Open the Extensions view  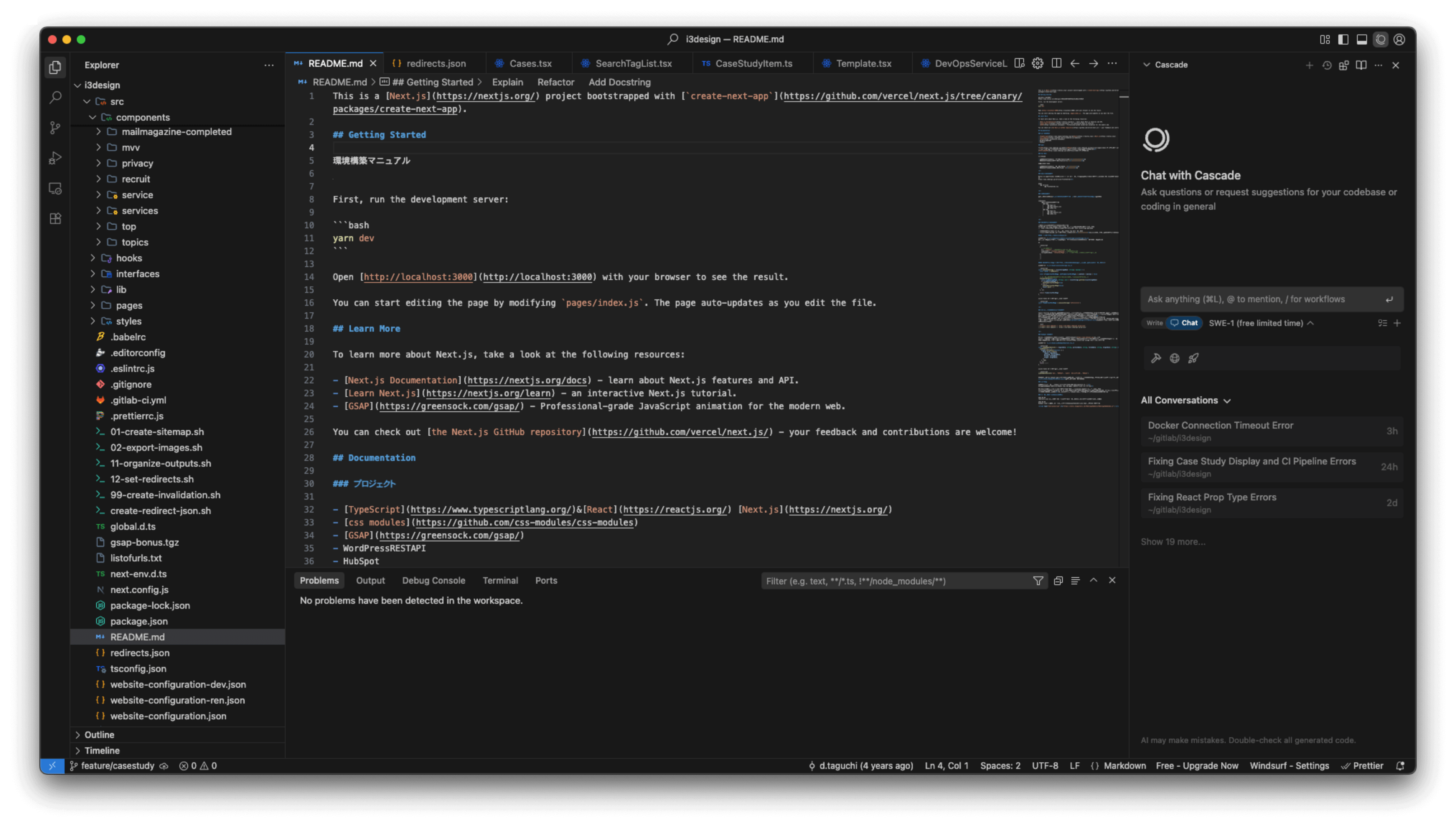55,219
